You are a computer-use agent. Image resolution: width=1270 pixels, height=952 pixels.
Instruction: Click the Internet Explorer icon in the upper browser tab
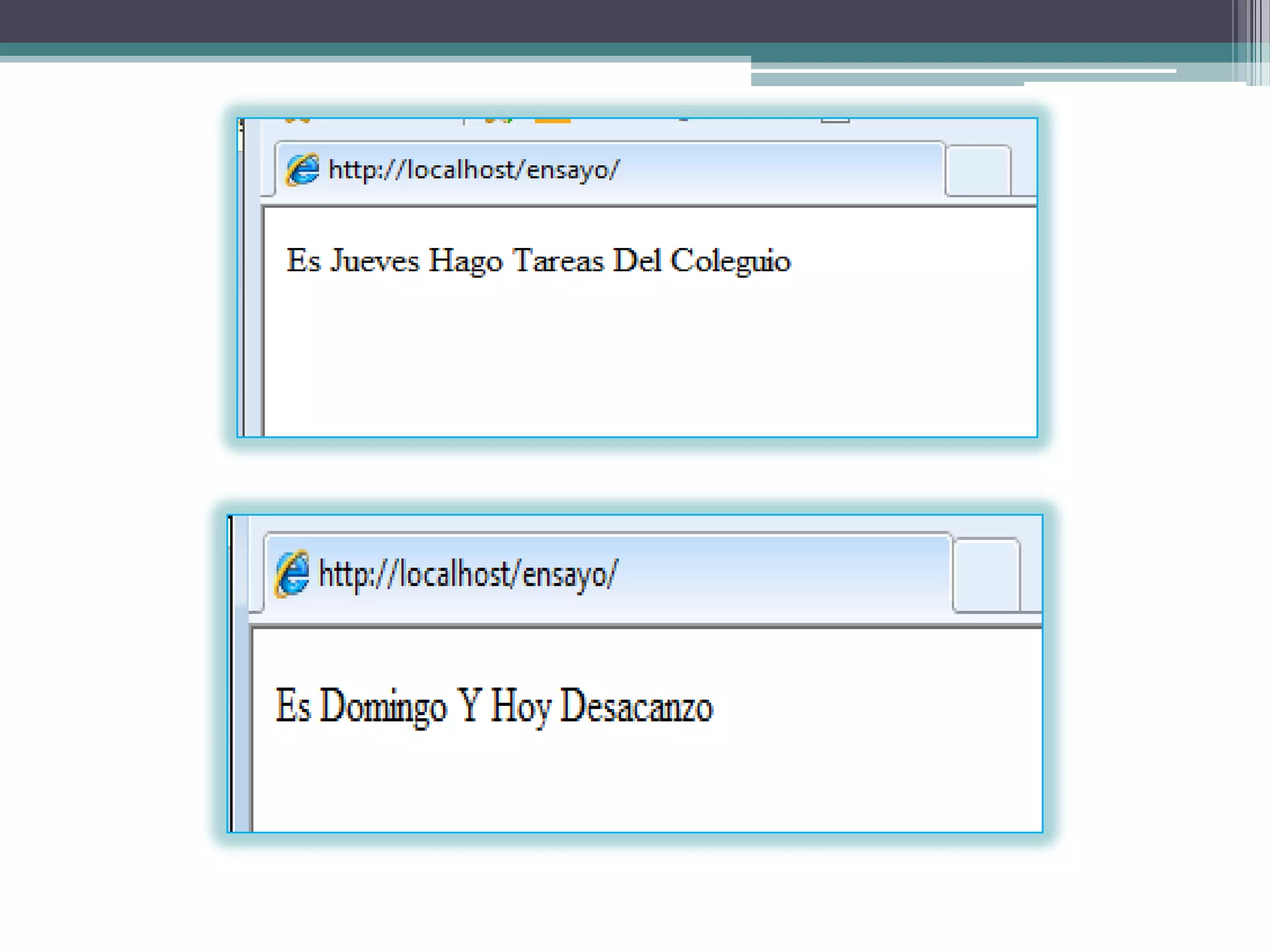[302, 169]
